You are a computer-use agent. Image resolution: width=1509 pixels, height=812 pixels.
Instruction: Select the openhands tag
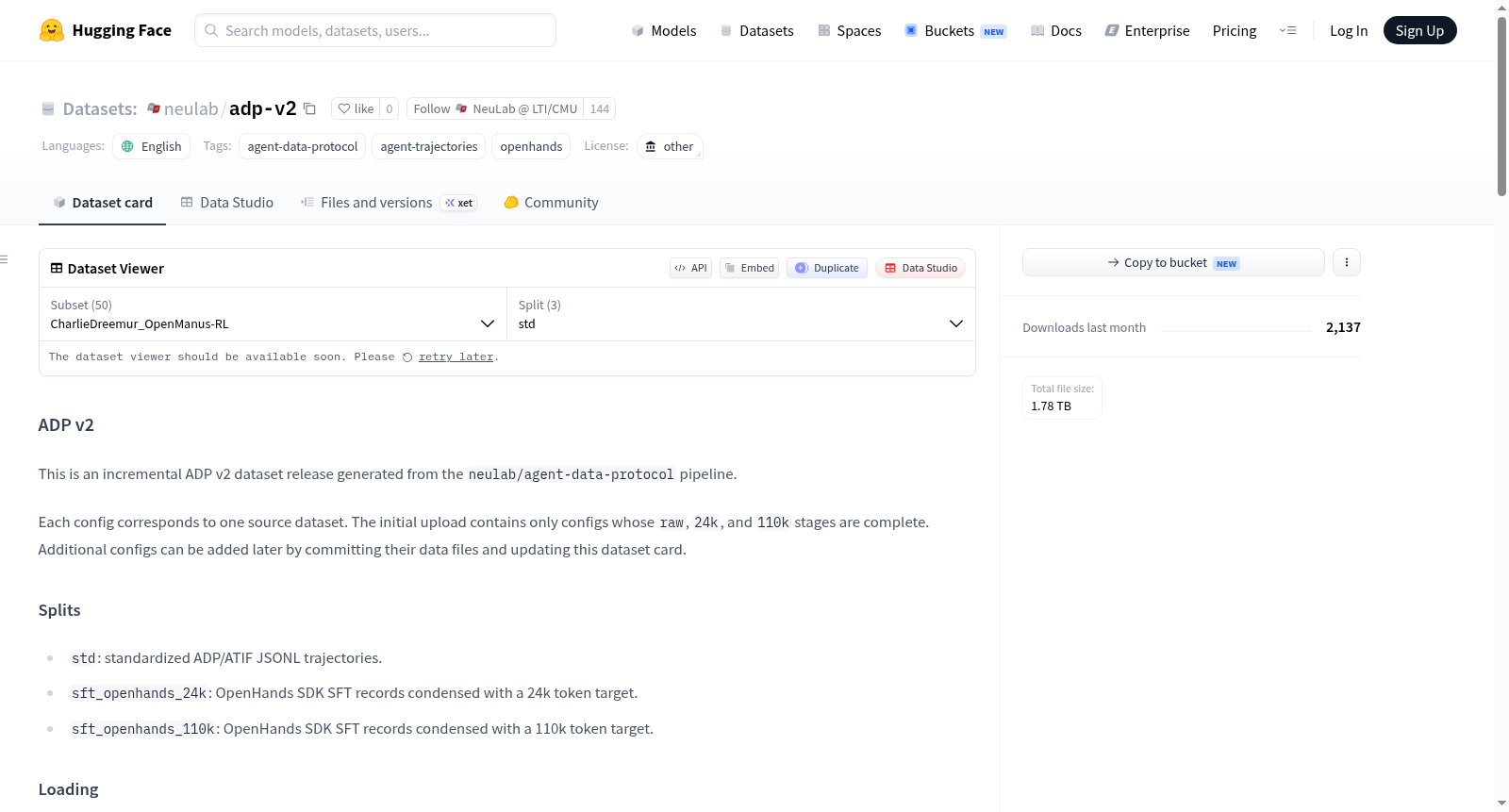coord(531,146)
